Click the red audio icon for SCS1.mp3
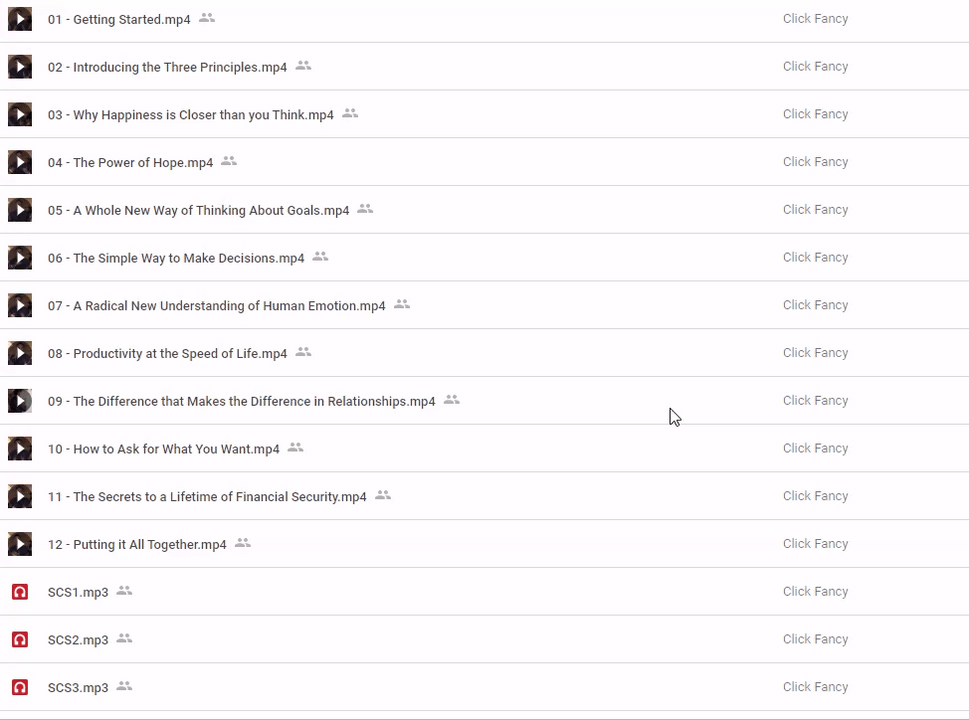Image resolution: width=969 pixels, height=720 pixels. point(20,592)
